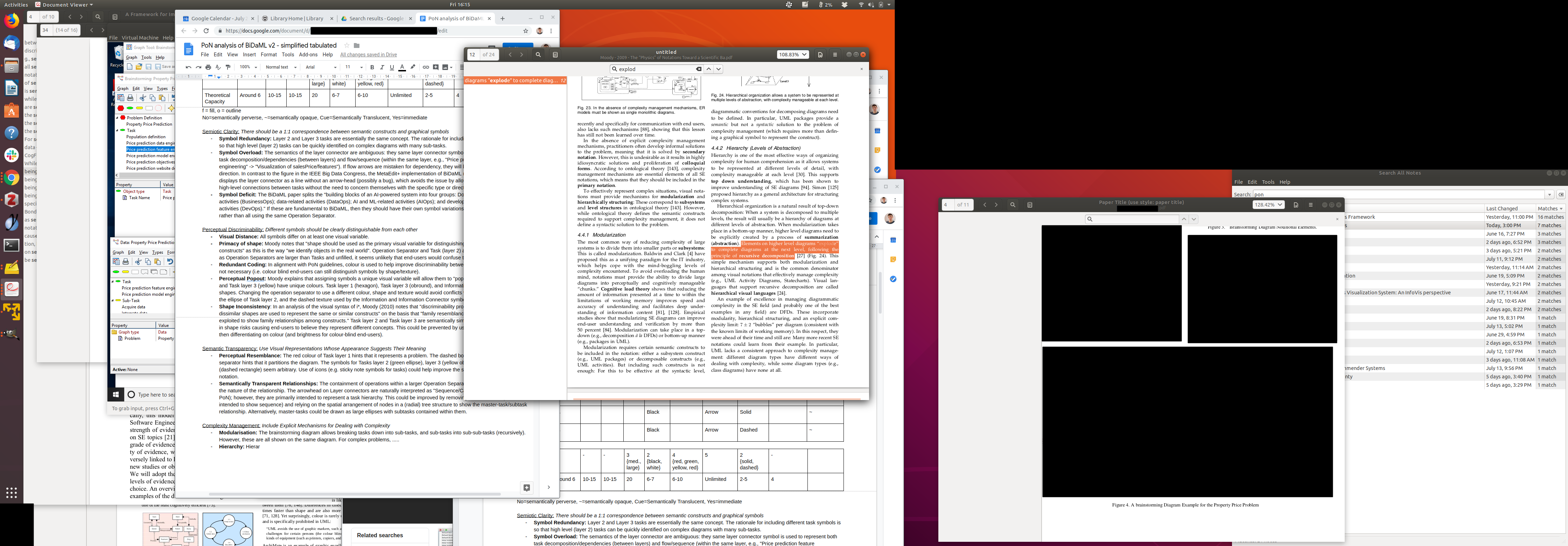This screenshot has width=1568, height=546.
Task: Toggle underline formatting in Docs toolbar
Action: [x=392, y=68]
